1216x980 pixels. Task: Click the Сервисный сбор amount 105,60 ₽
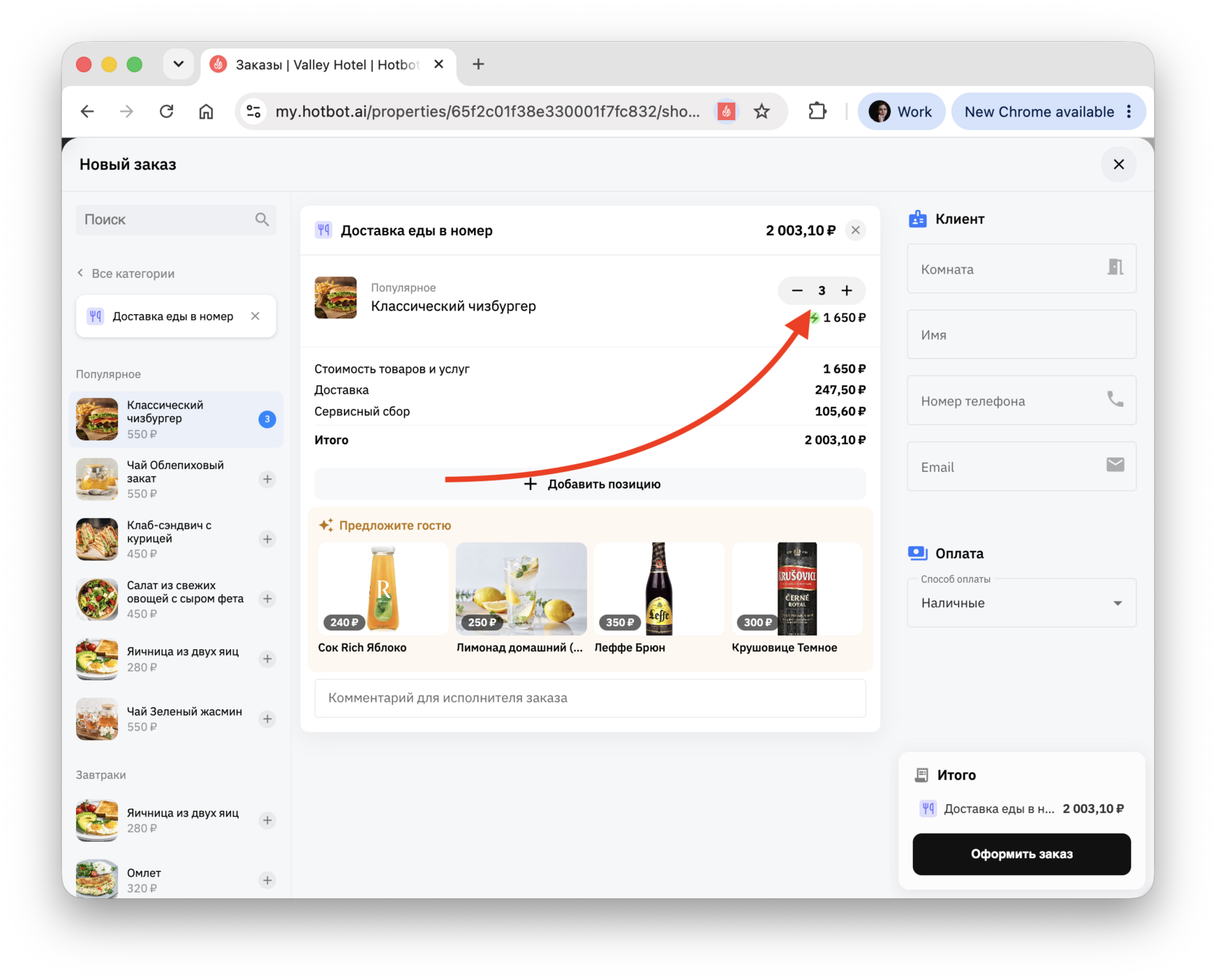pyautogui.click(x=840, y=411)
